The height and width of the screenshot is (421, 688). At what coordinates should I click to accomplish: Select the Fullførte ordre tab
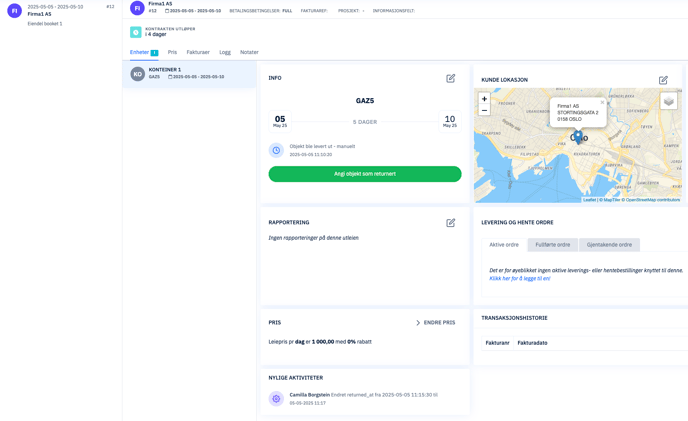pos(553,245)
